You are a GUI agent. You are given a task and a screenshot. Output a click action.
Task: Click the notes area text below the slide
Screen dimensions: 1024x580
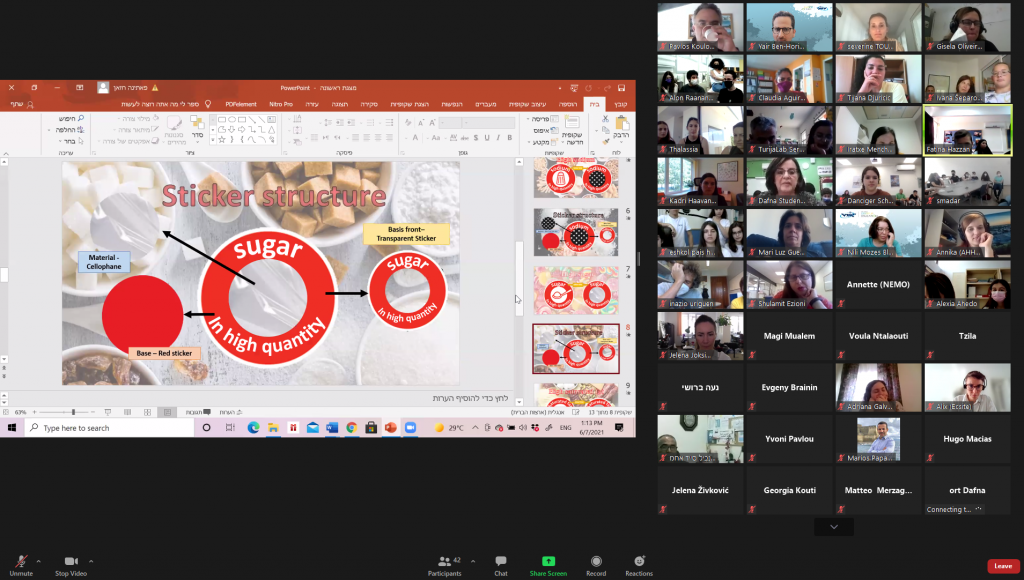(470, 398)
